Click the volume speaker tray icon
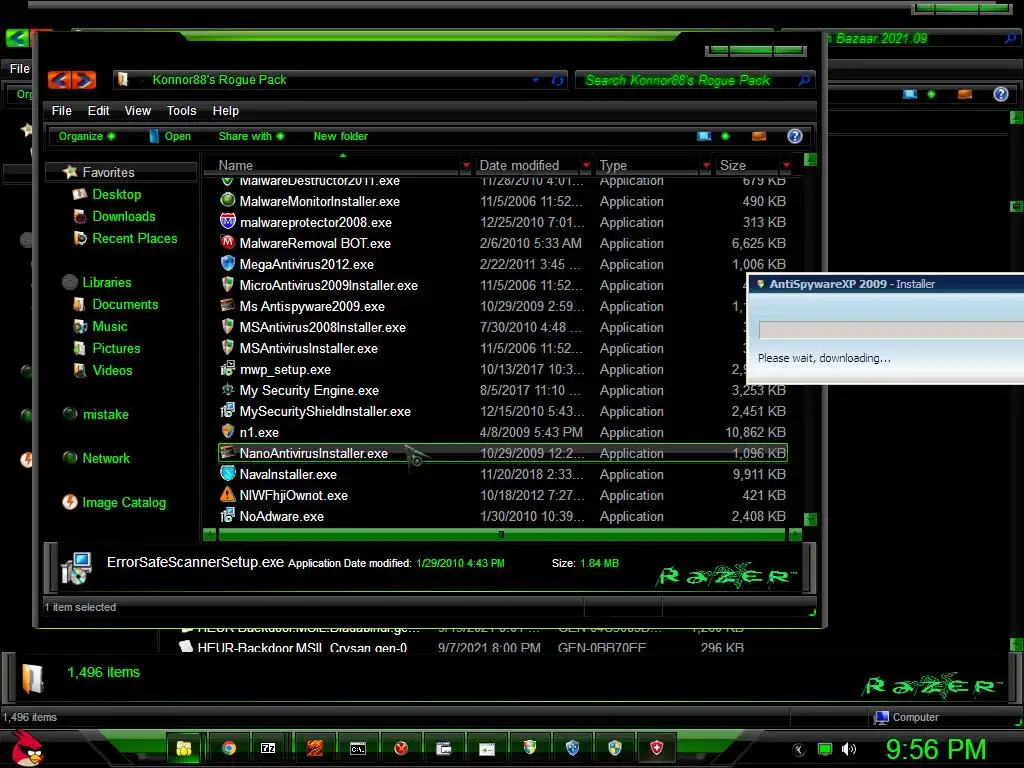Image resolution: width=1024 pixels, height=768 pixels. (848, 749)
